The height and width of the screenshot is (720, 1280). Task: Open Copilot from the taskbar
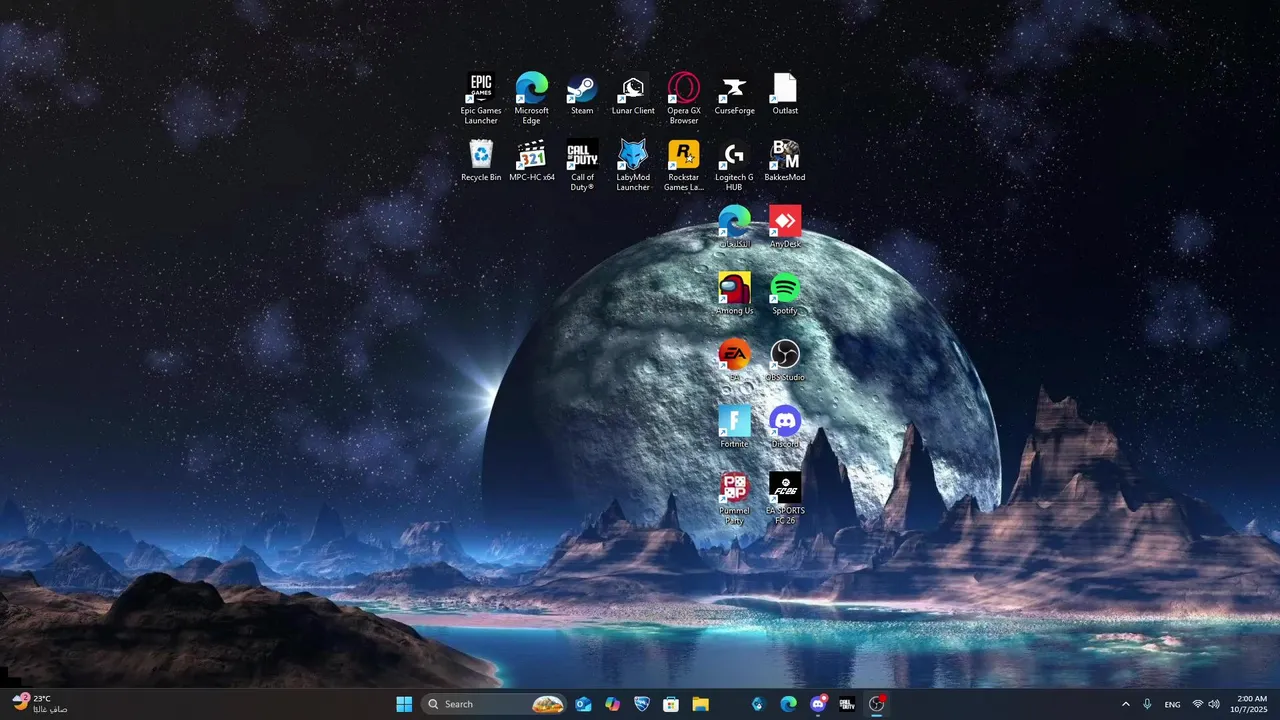click(612, 704)
